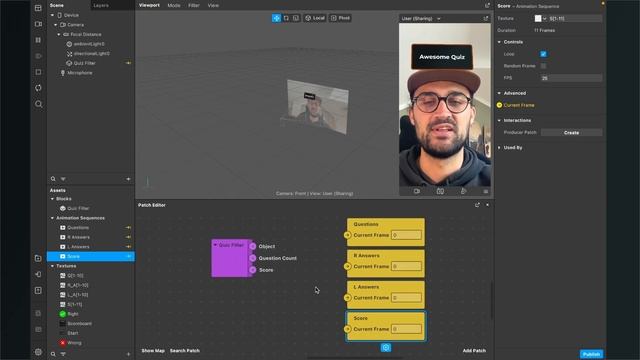640x360 pixels.
Task: Collapse the Controls section in inspector
Action: 499,42
